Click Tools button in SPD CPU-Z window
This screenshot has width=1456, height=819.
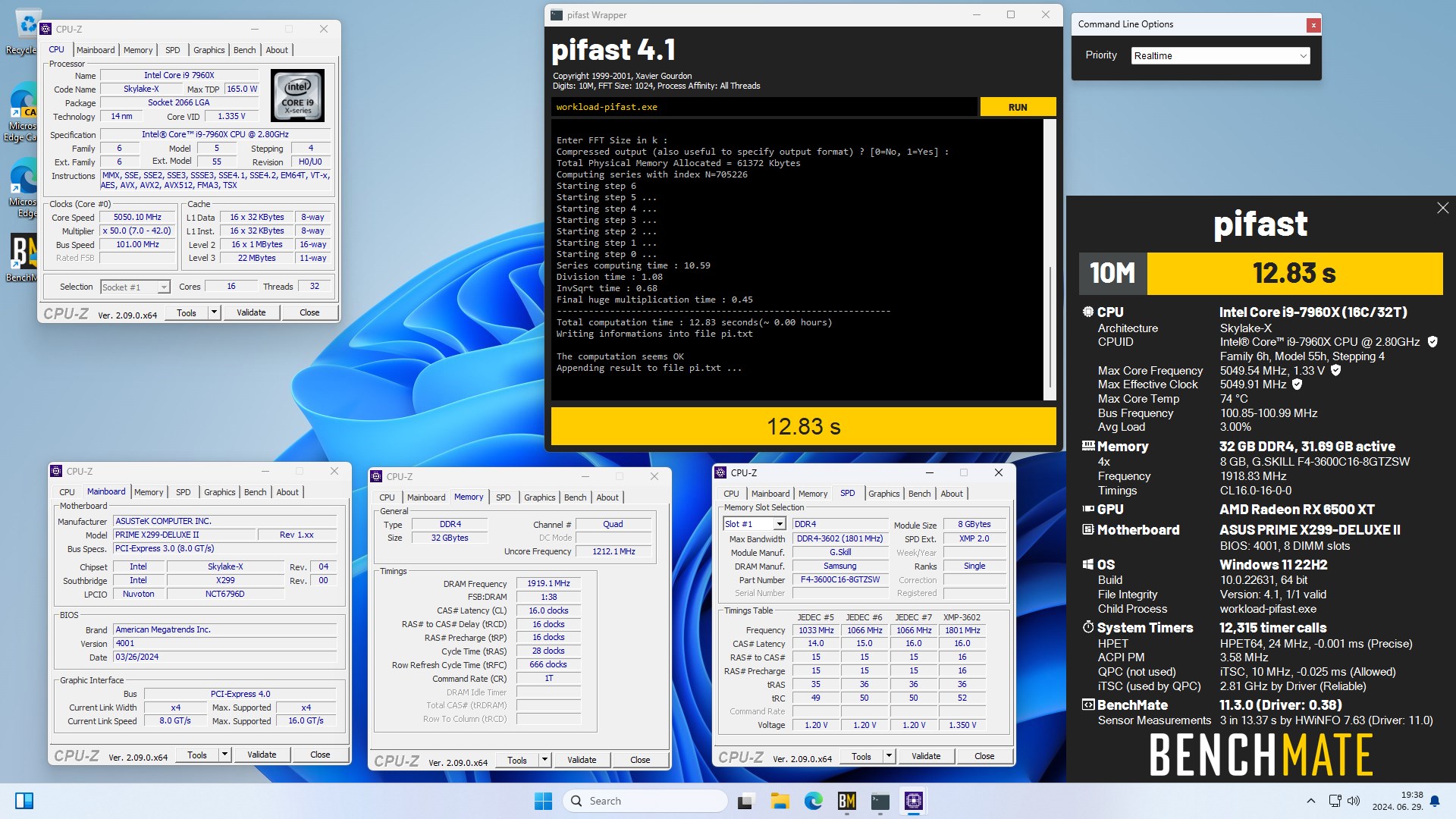[x=861, y=756]
